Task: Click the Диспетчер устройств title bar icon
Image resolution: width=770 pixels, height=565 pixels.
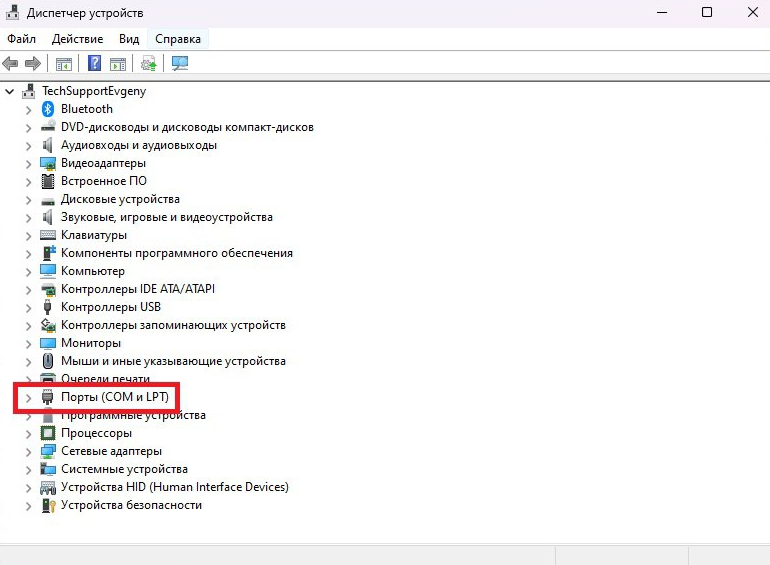Action: tap(12, 12)
